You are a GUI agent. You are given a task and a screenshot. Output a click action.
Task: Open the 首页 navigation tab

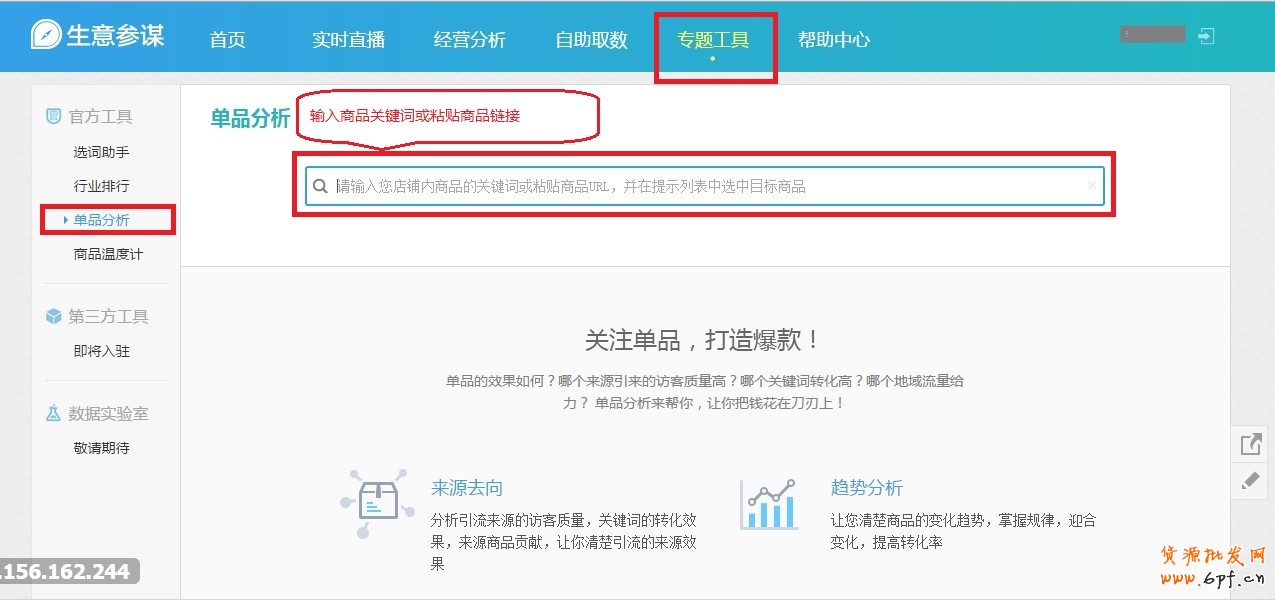click(227, 40)
